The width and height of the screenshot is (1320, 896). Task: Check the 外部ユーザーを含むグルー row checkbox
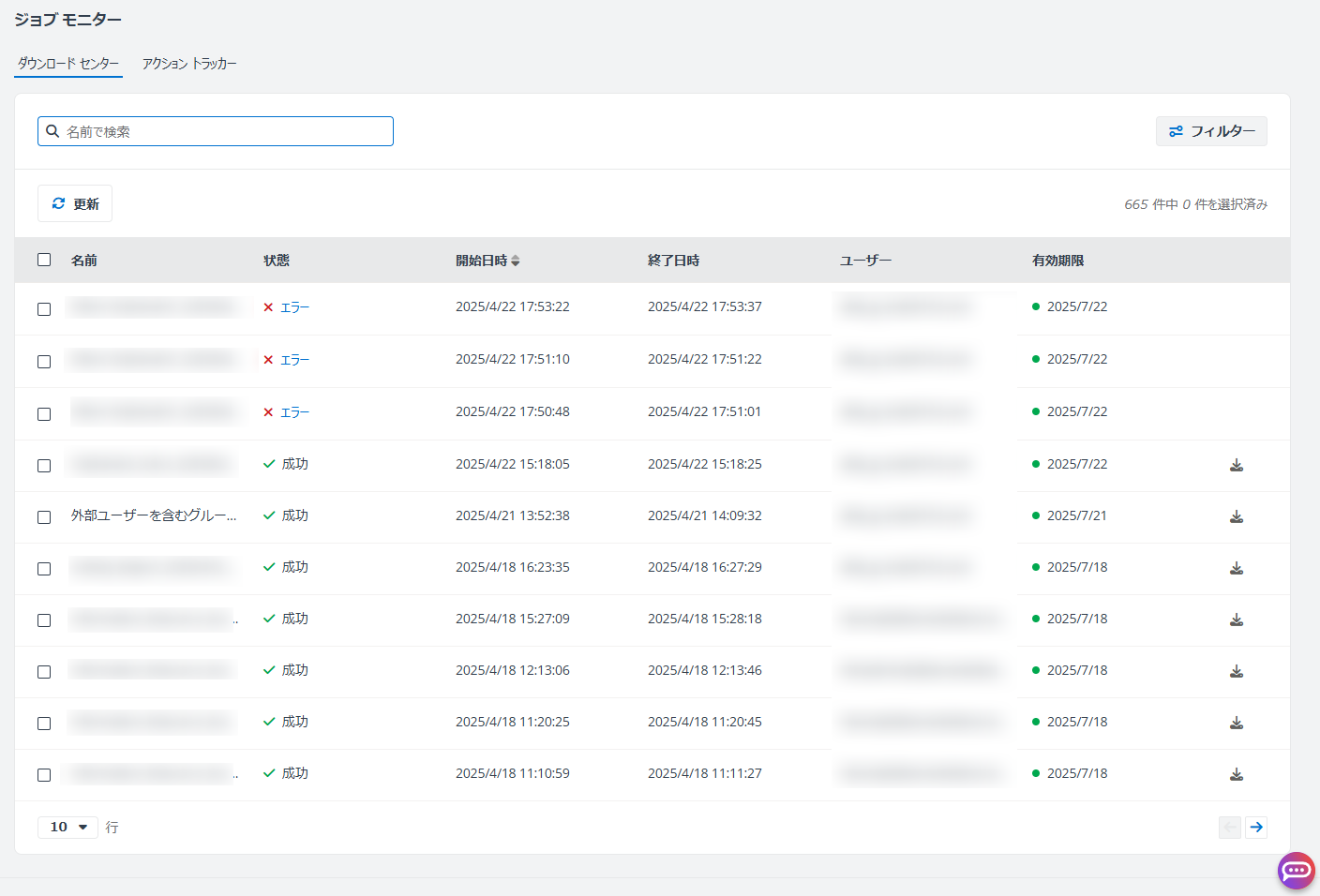pyautogui.click(x=44, y=517)
